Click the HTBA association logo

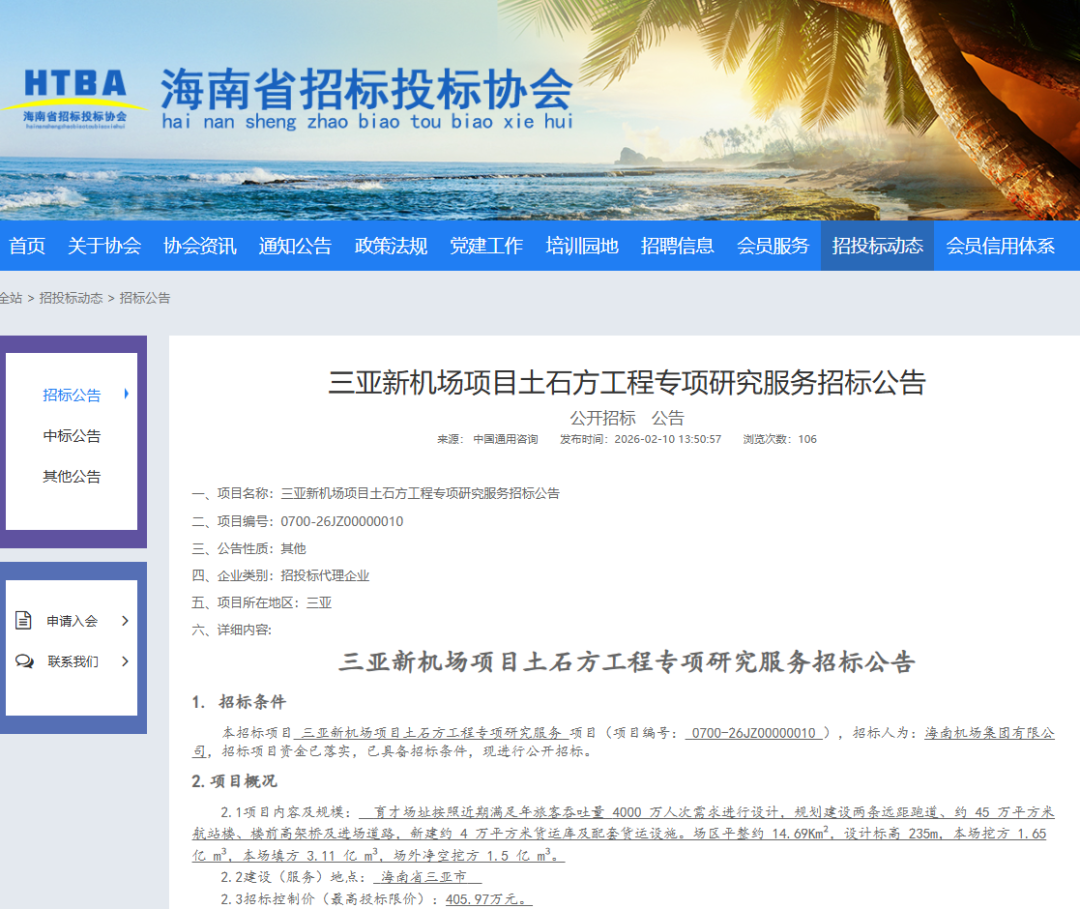(74, 99)
